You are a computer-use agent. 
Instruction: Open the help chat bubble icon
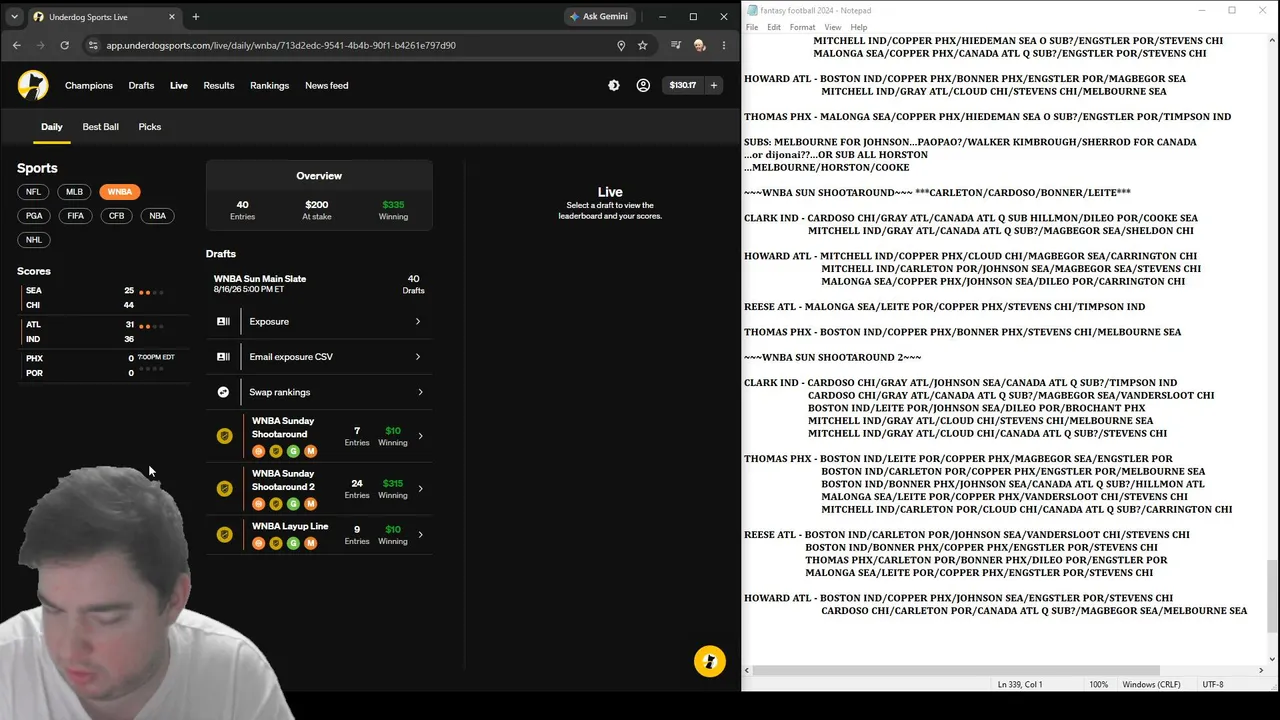pos(710,661)
